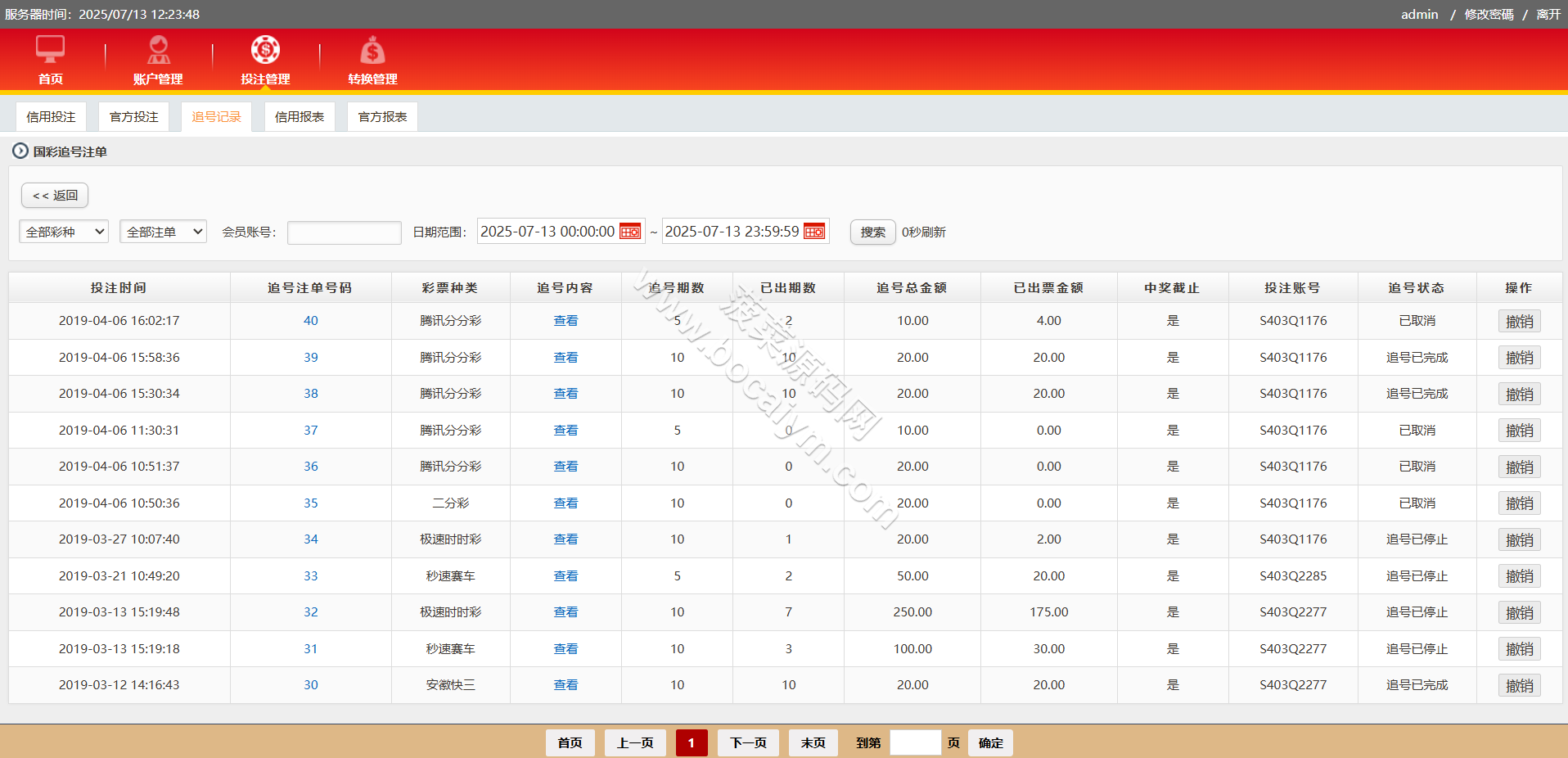Open order number 37 link

(311, 431)
